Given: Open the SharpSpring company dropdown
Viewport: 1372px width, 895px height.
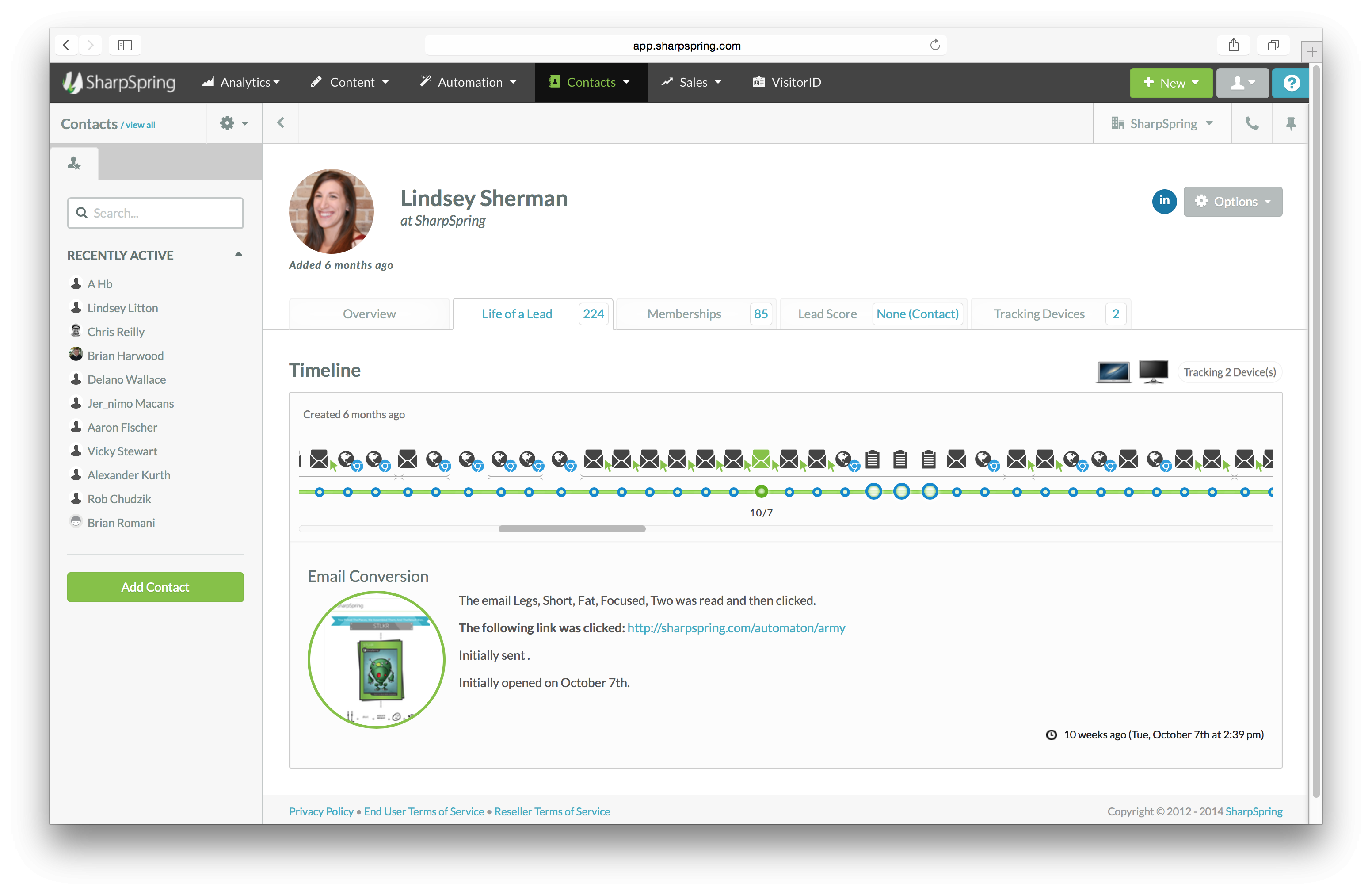Looking at the screenshot, I should (1162, 123).
